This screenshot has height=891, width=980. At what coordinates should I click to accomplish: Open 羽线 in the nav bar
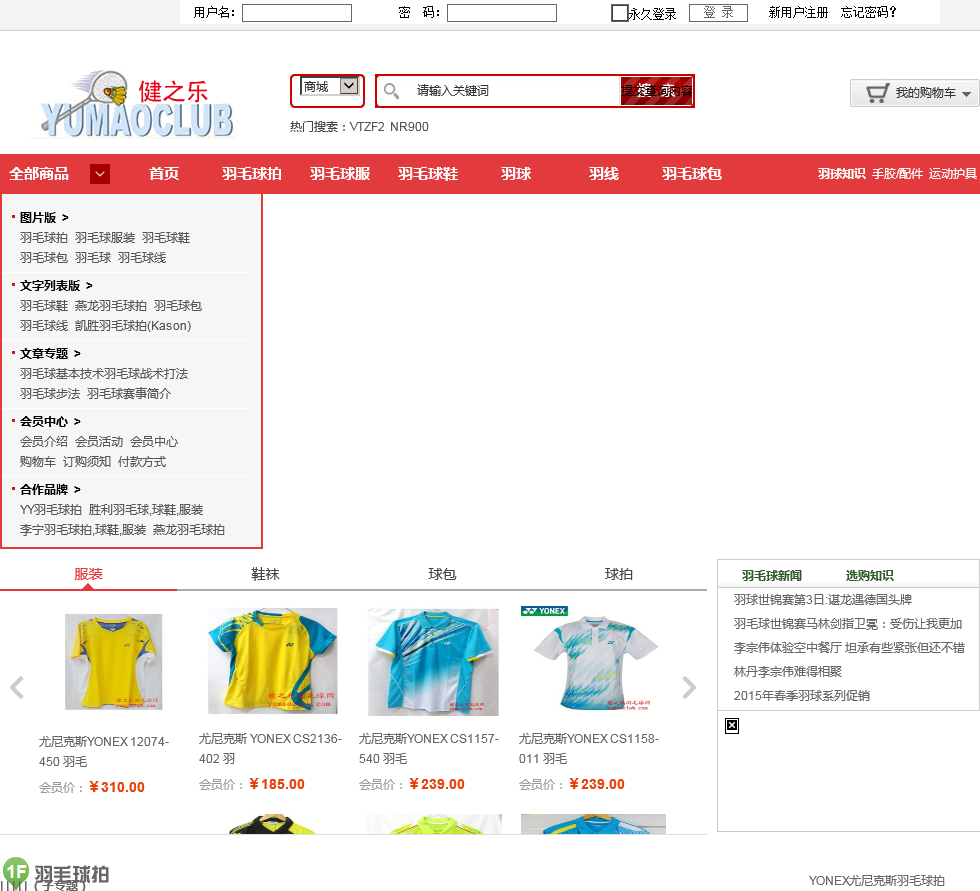tap(604, 174)
